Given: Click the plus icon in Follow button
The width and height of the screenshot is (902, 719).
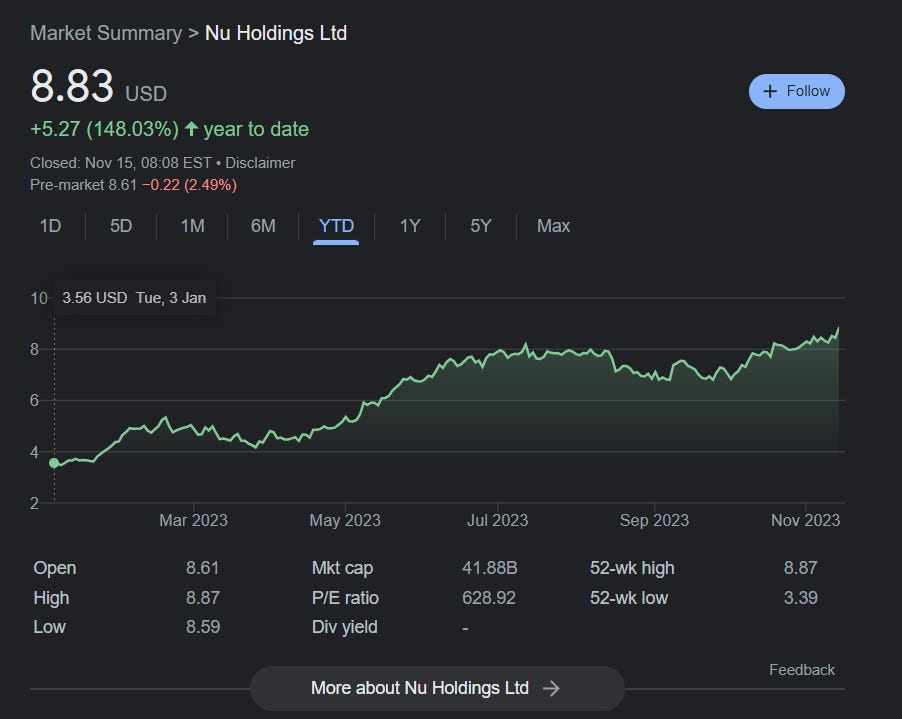Looking at the screenshot, I should coord(770,91).
